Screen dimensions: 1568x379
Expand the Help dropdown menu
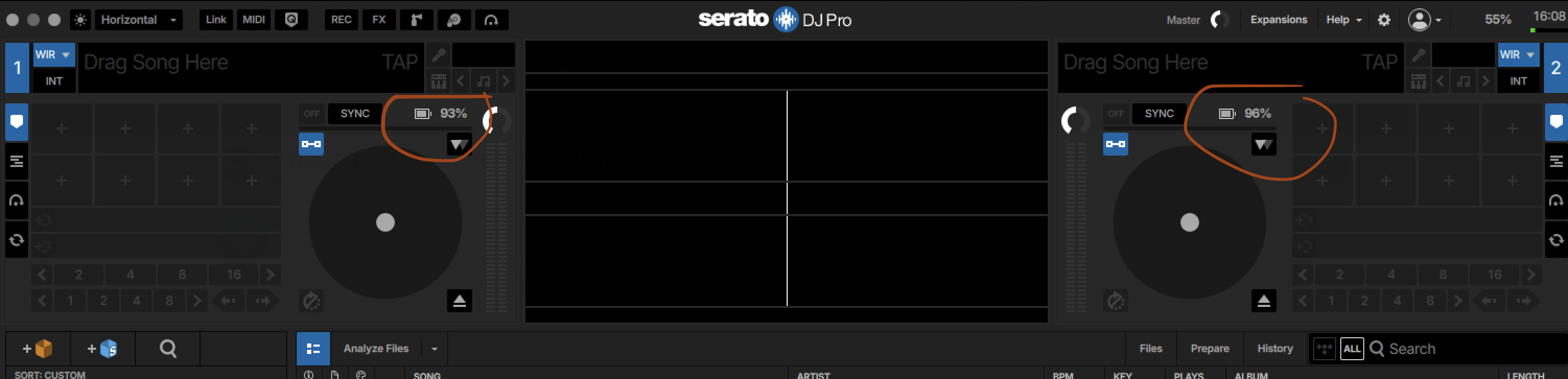point(1343,20)
